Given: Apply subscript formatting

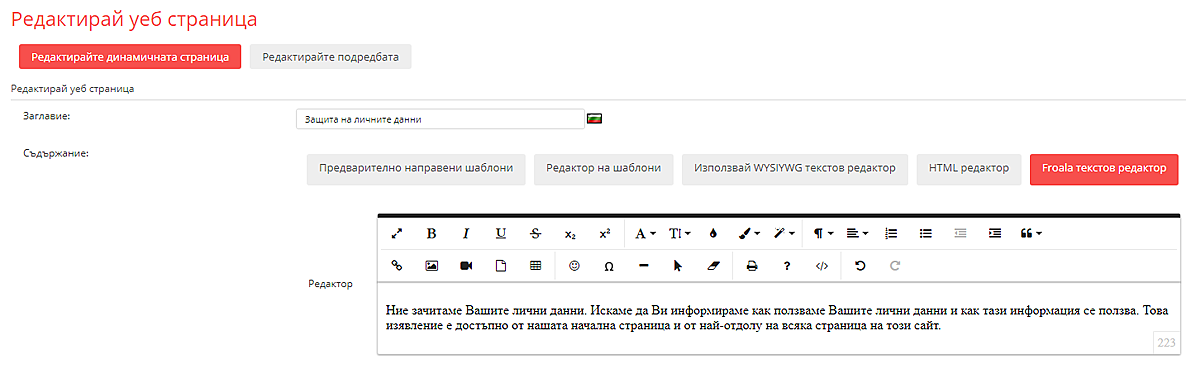Looking at the screenshot, I should (570, 234).
